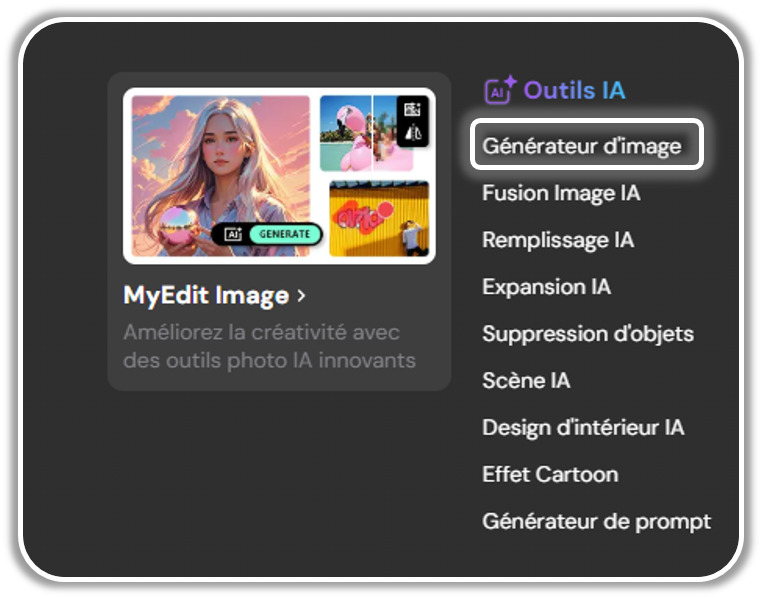Expand chevron next to MyEdit Image

point(301,295)
